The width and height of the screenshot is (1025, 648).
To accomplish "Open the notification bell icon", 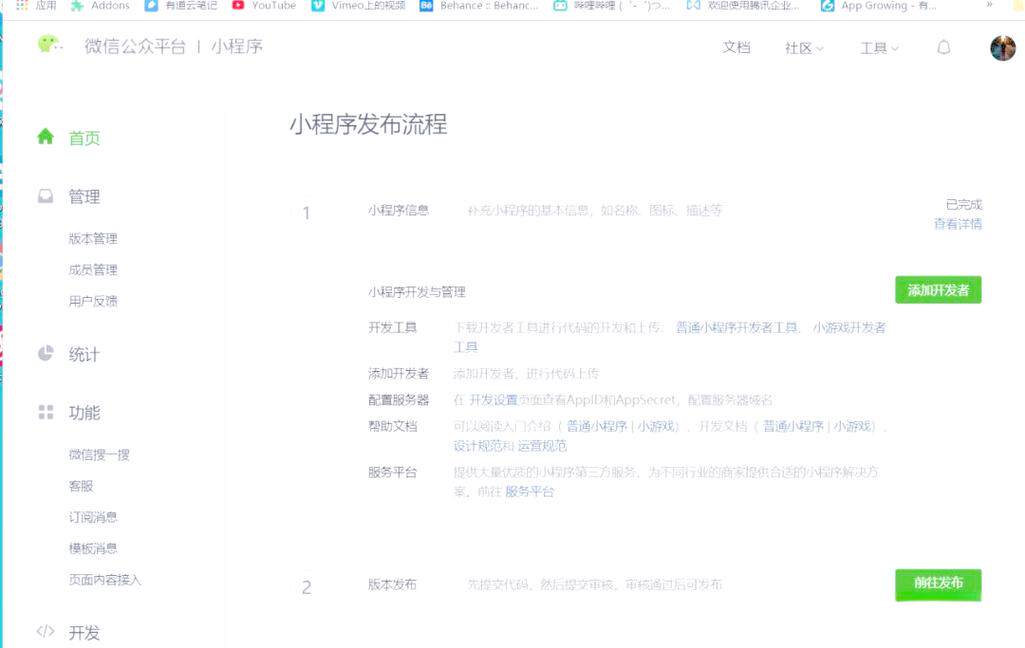I will point(943,47).
